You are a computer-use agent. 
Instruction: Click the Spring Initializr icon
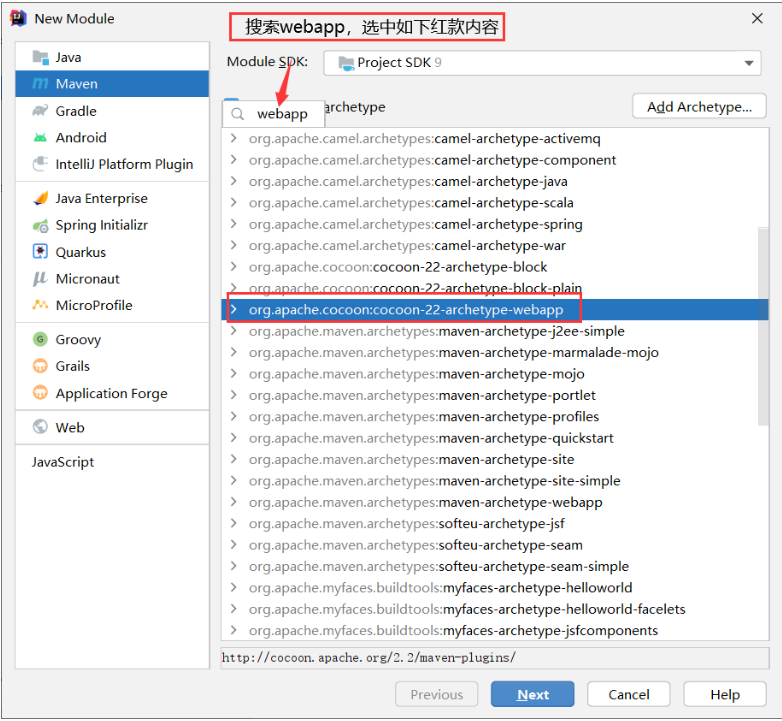[x=40, y=225]
